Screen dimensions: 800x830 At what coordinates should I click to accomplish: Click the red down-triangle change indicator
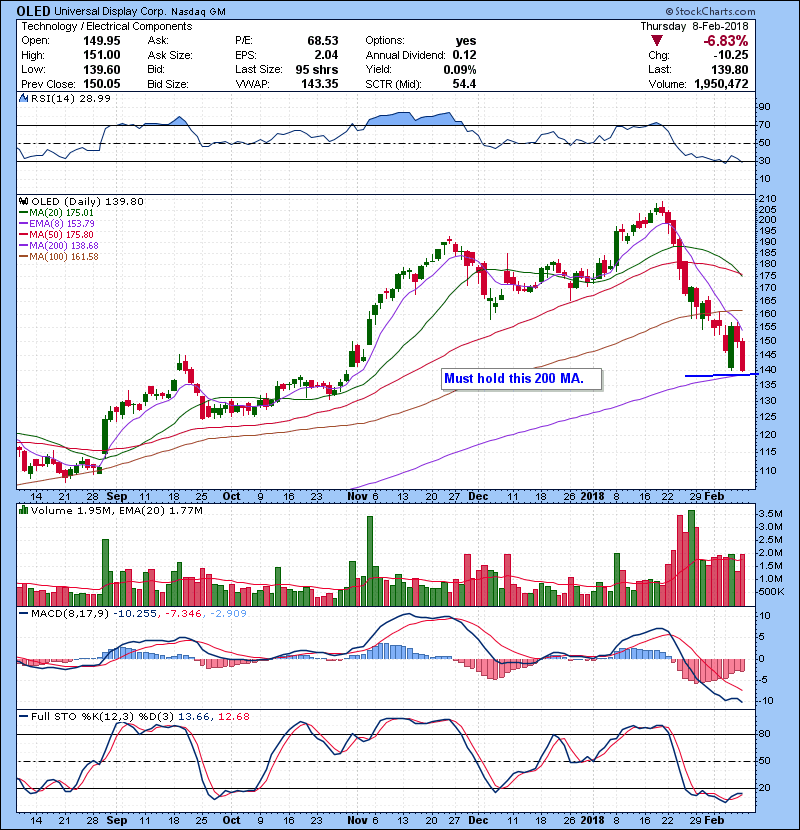click(x=657, y=41)
